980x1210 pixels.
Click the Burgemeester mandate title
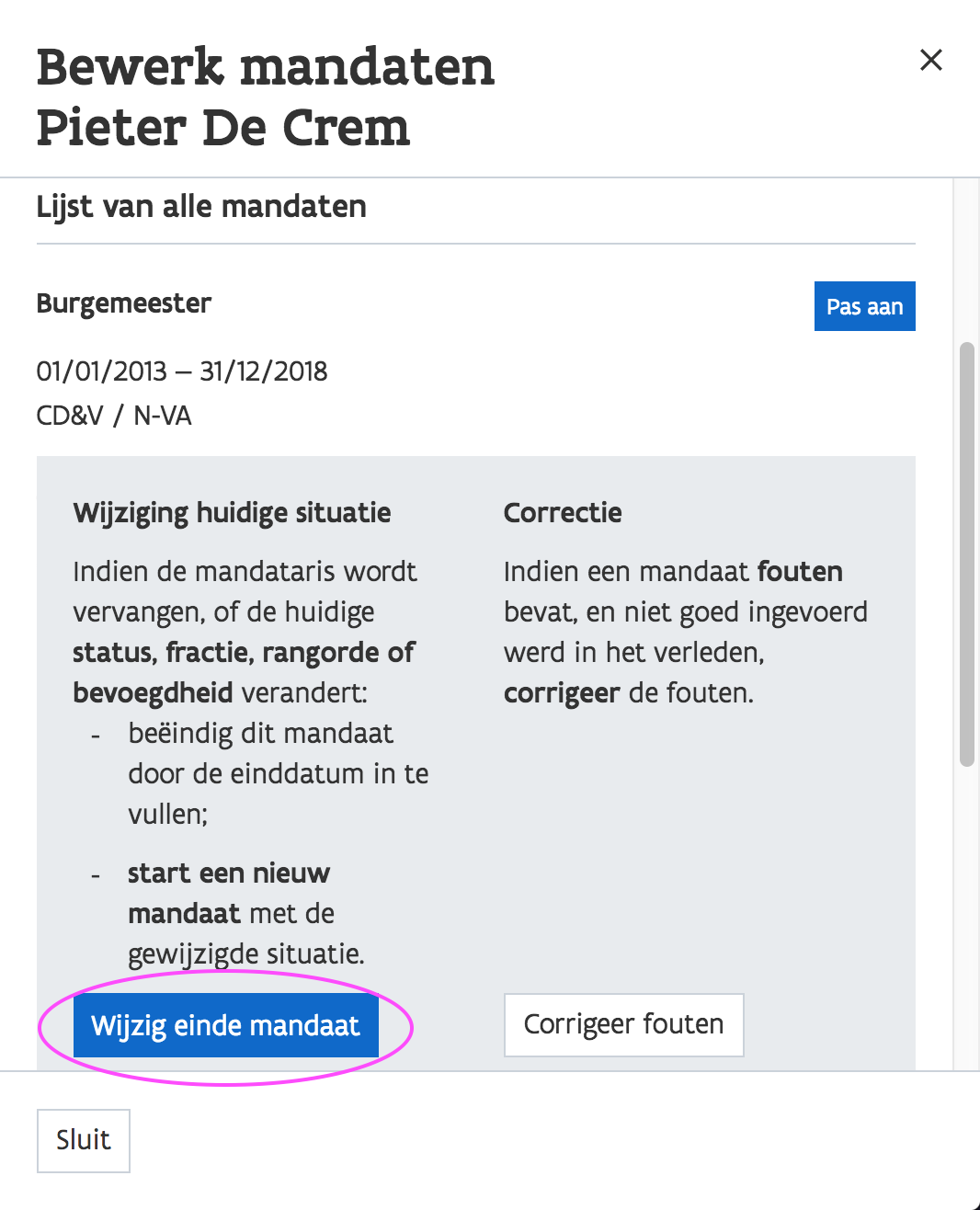coord(124,303)
